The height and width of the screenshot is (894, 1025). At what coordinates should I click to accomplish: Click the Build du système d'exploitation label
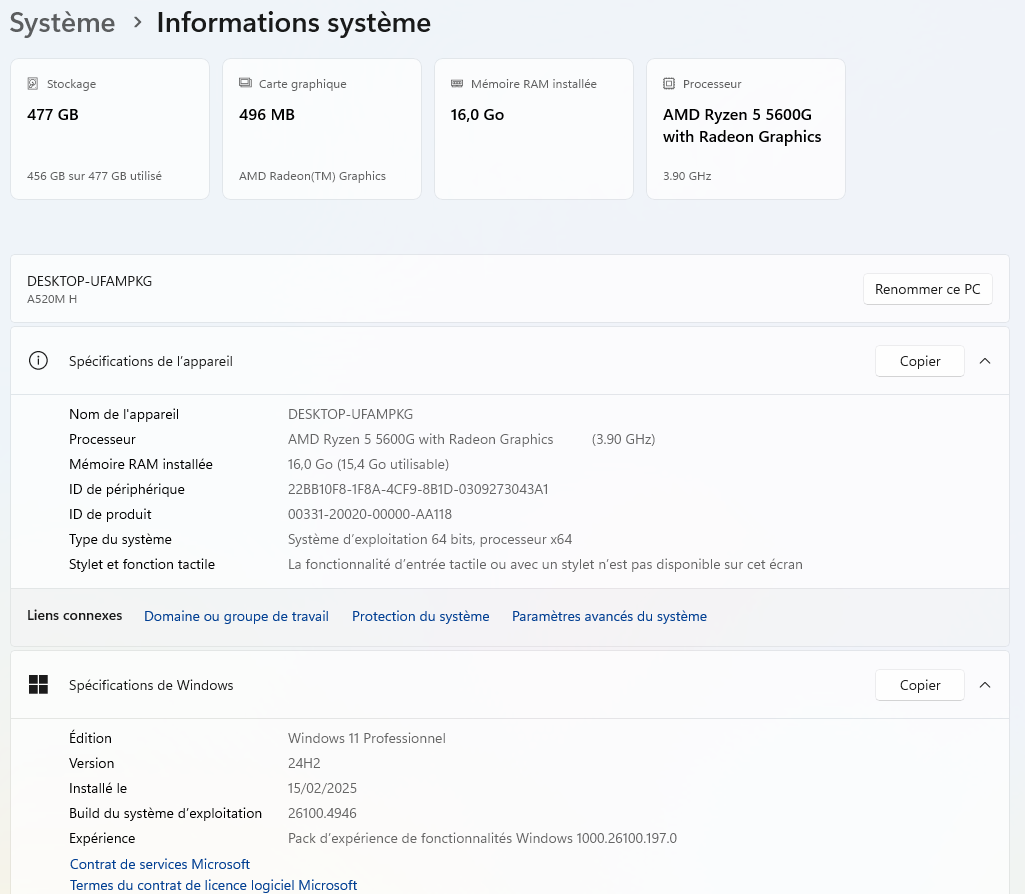click(165, 813)
